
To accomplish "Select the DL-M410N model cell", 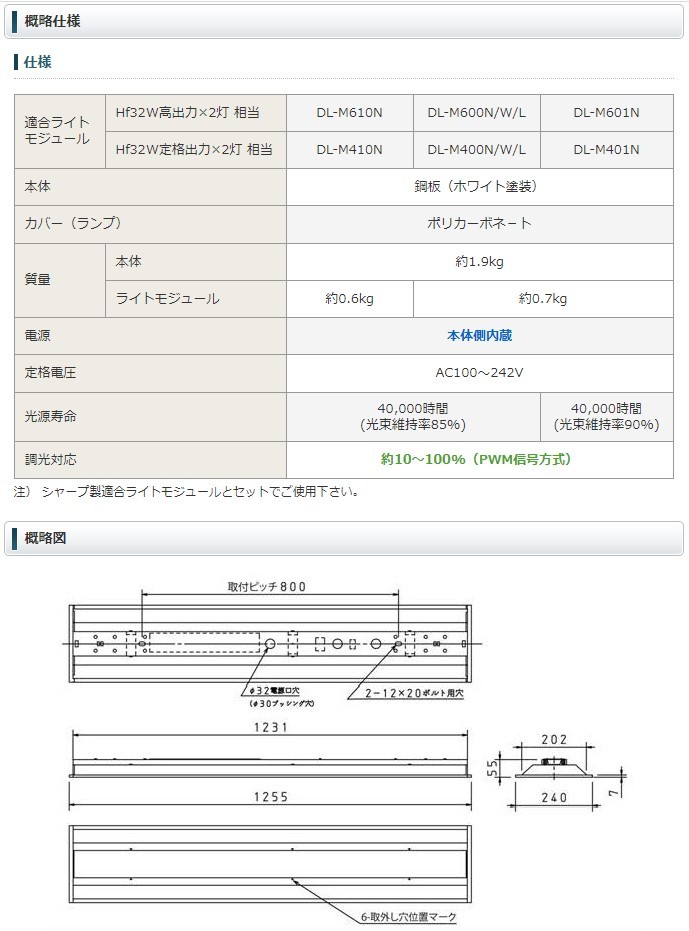I will pyautogui.click(x=349, y=150).
